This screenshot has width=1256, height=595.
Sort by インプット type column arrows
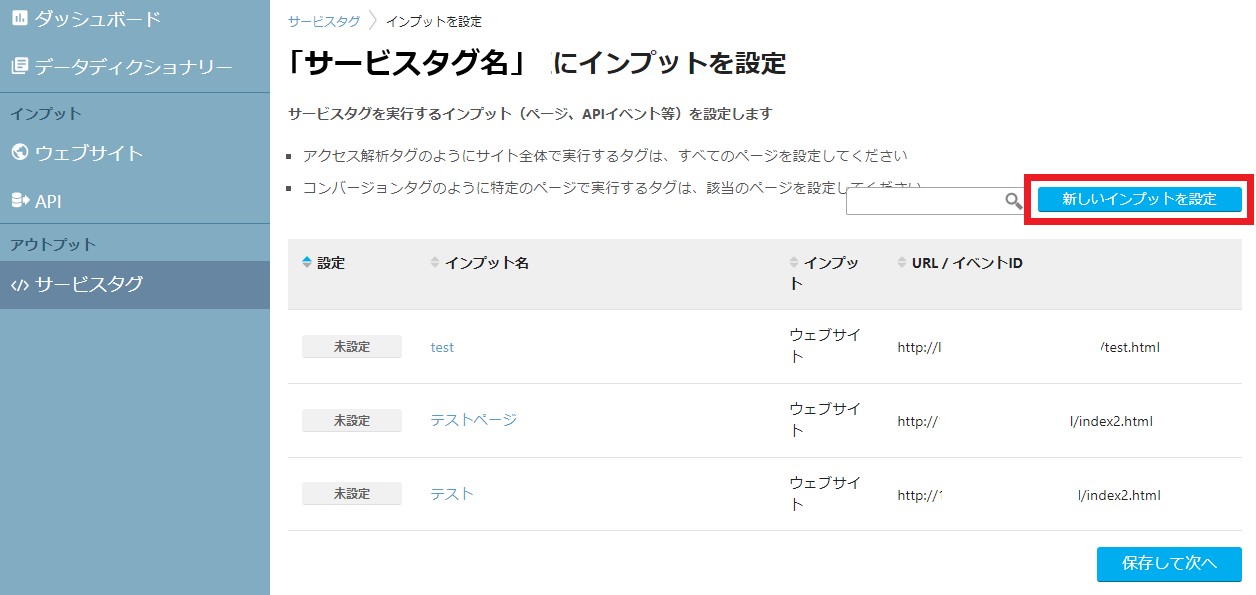click(x=795, y=262)
